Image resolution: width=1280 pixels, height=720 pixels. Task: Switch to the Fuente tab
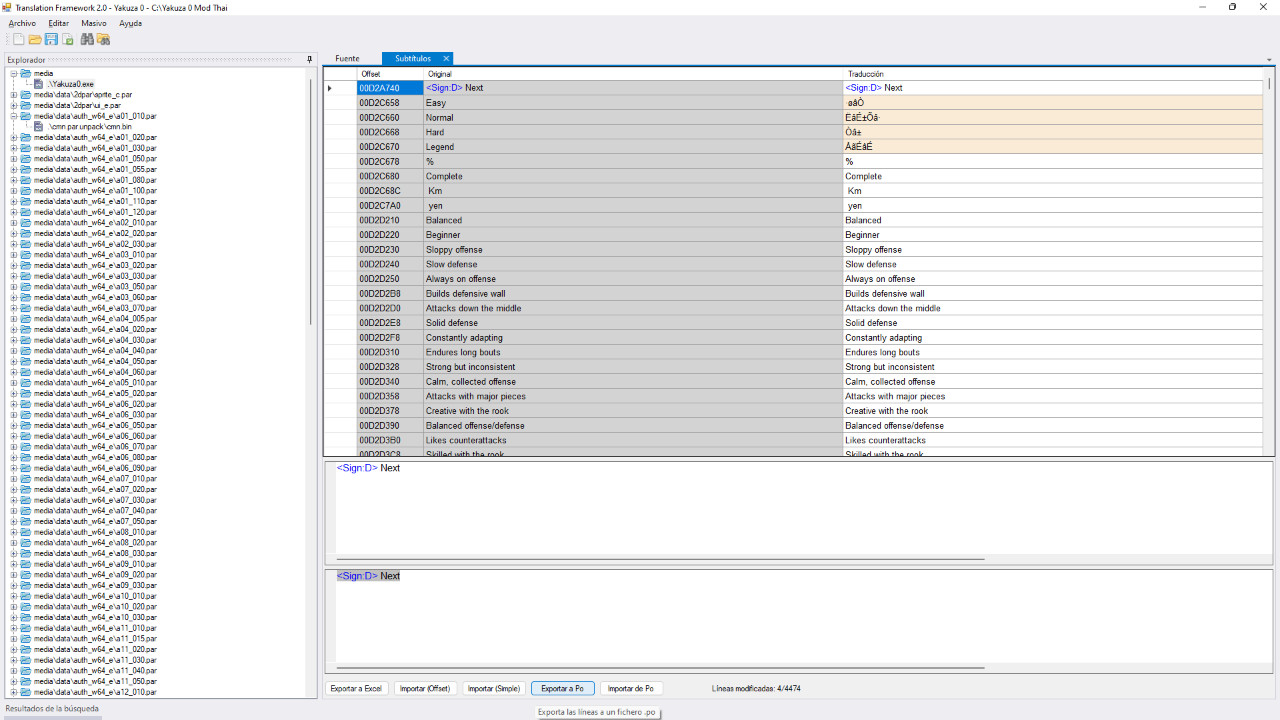(x=347, y=59)
